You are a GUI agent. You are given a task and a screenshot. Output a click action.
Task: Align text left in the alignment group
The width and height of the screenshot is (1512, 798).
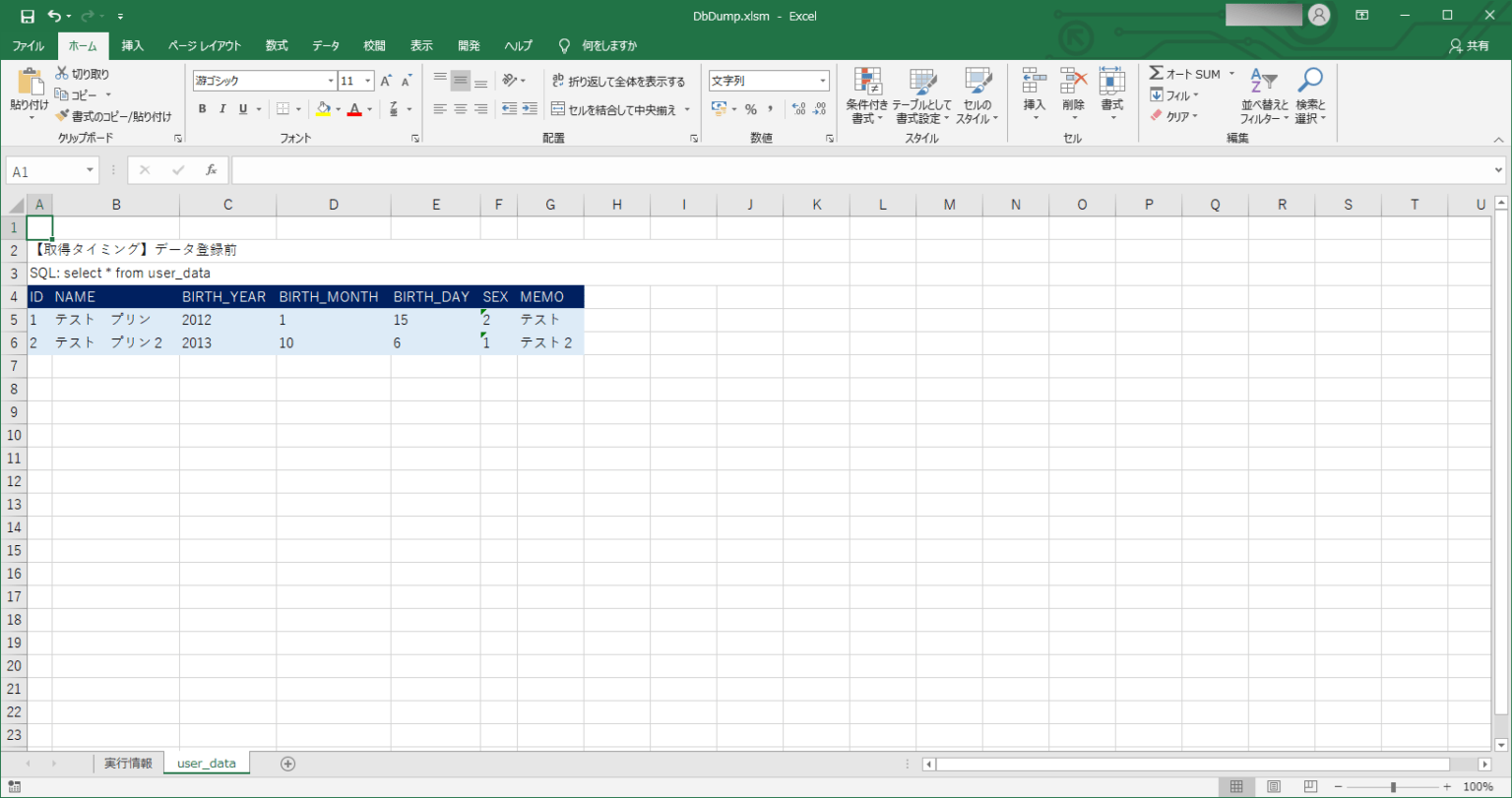[440, 109]
